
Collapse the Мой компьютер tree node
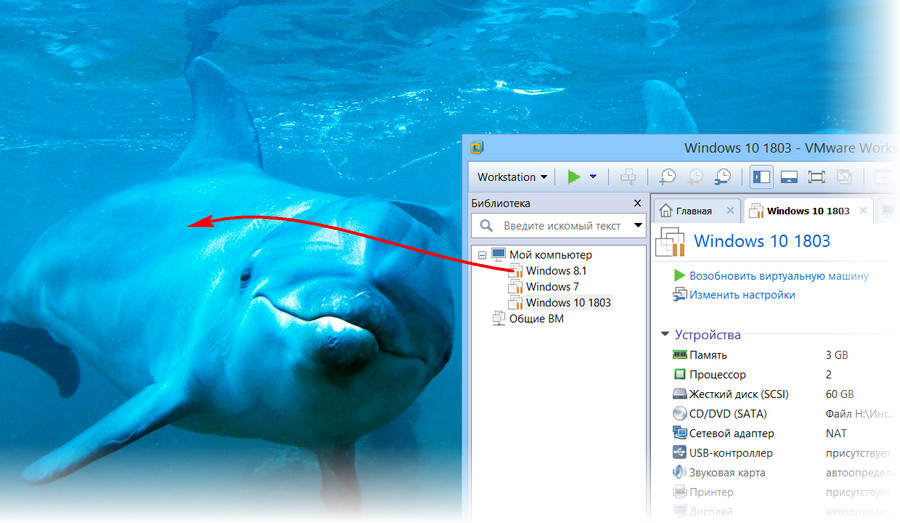(x=482, y=255)
